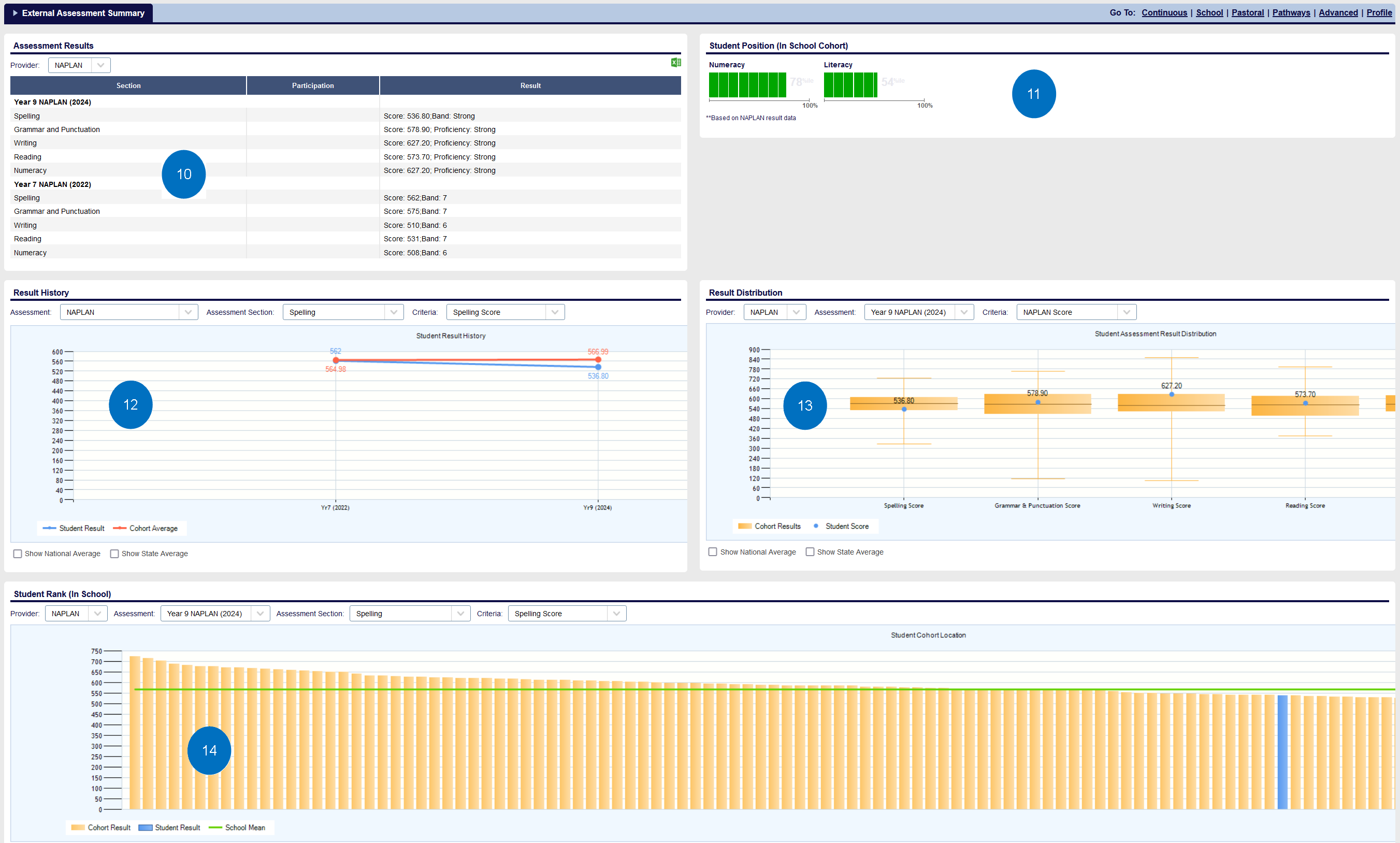Click the Numeracy green percentile bar
The width and height of the screenshot is (1400, 843).
747,85
